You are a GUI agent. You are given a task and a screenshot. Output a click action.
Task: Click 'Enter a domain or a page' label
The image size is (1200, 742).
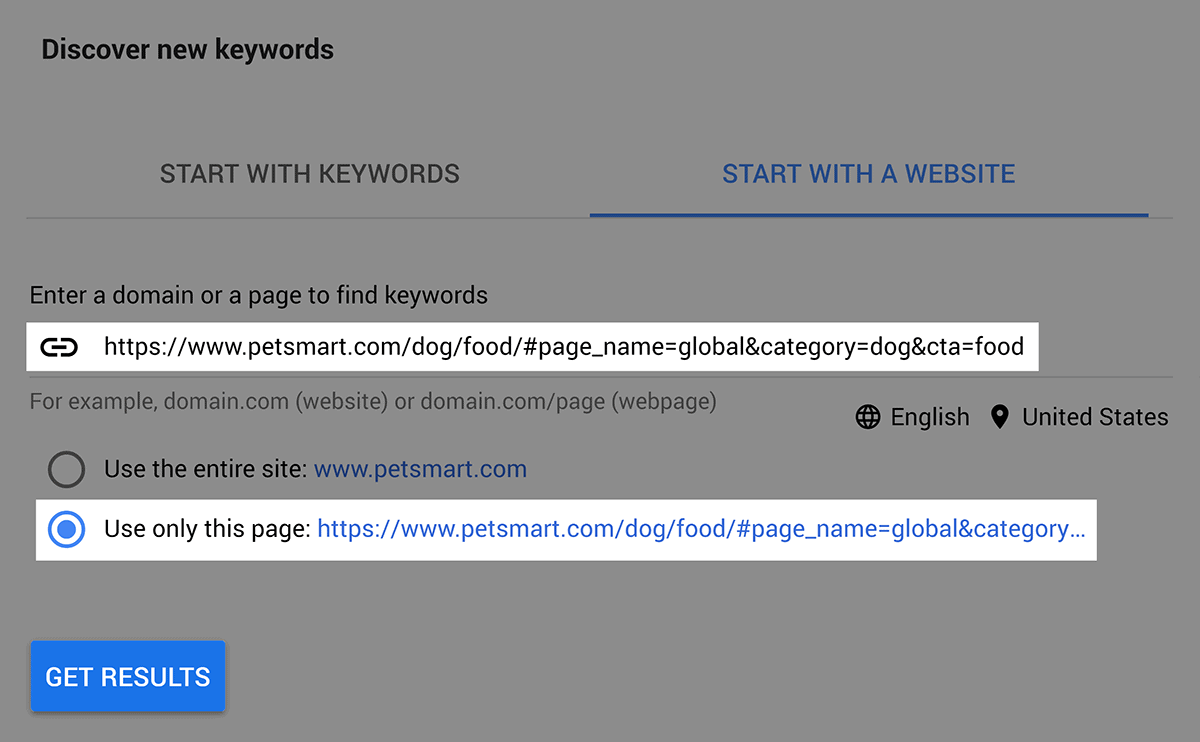(259, 295)
